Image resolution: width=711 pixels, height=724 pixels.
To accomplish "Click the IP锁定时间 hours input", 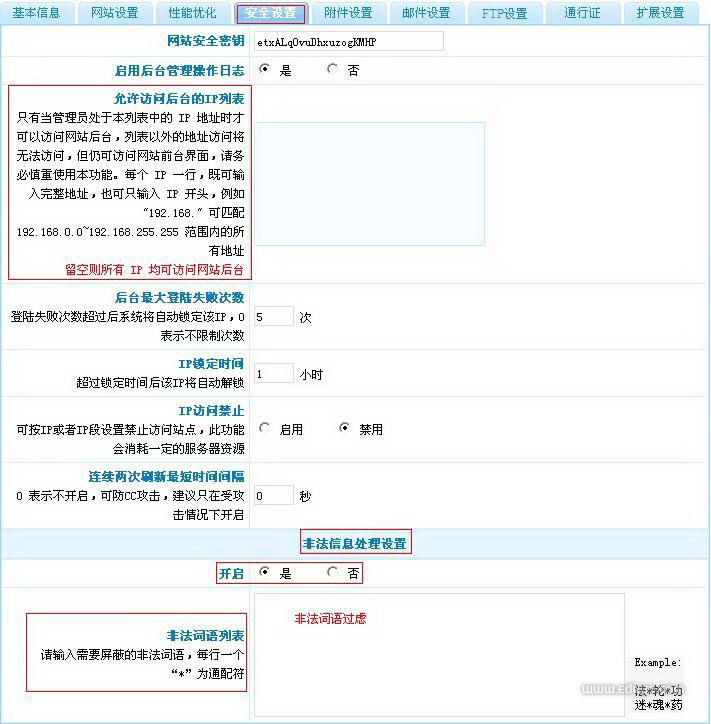I will coord(274,374).
